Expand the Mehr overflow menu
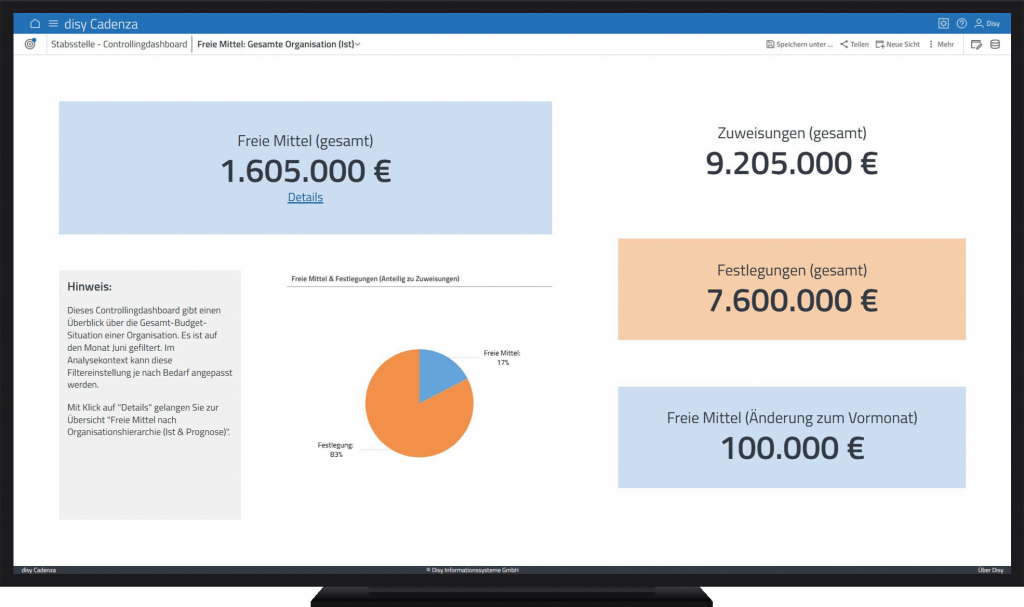The width and height of the screenshot is (1024, 607). tap(940, 44)
